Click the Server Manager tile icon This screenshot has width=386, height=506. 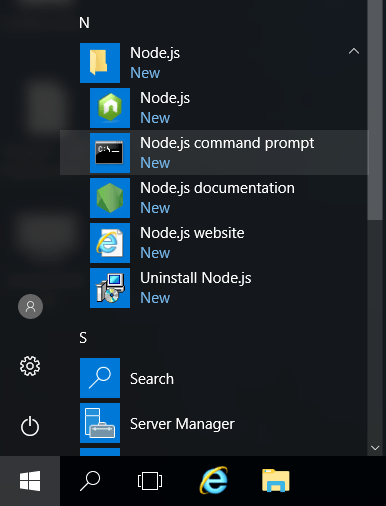tap(100, 423)
